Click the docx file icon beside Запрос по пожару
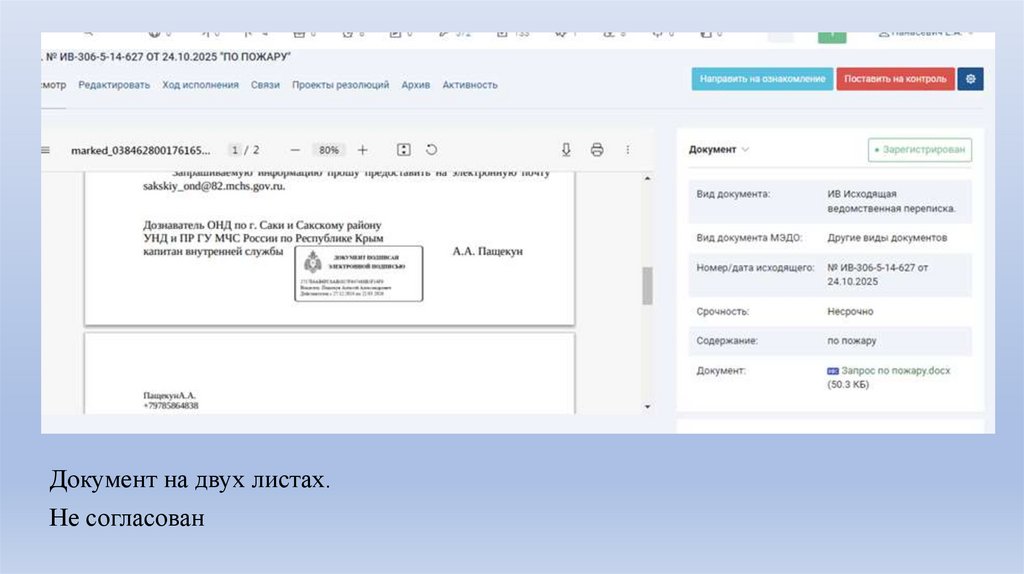 (x=833, y=371)
